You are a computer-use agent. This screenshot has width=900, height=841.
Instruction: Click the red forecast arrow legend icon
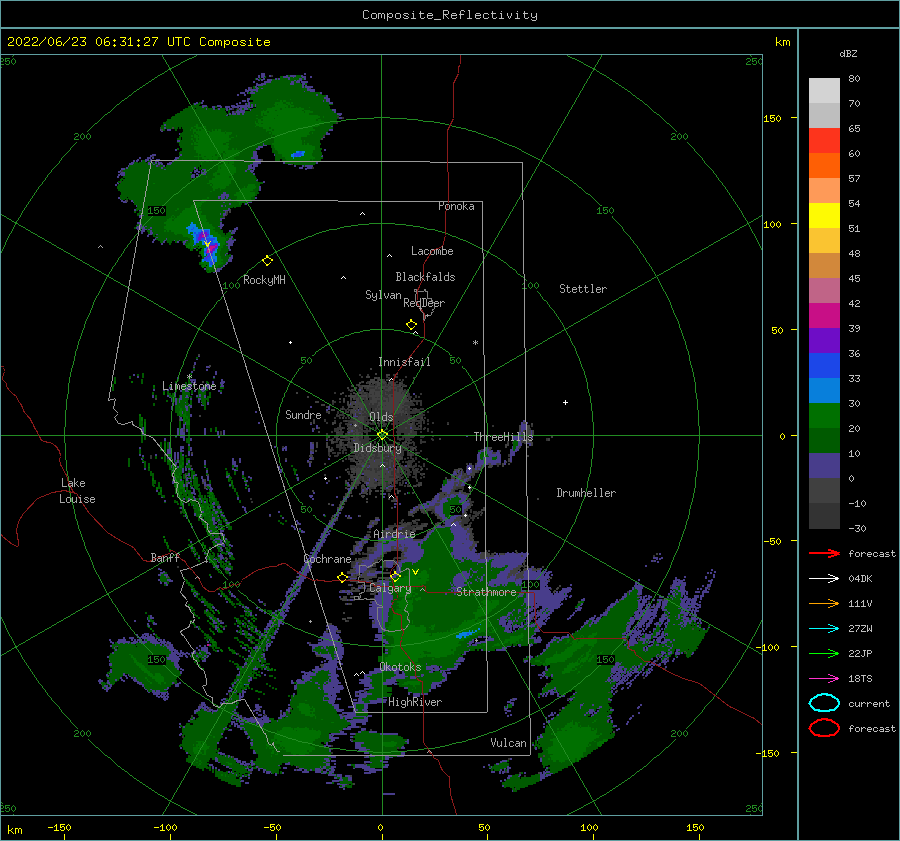click(x=824, y=553)
